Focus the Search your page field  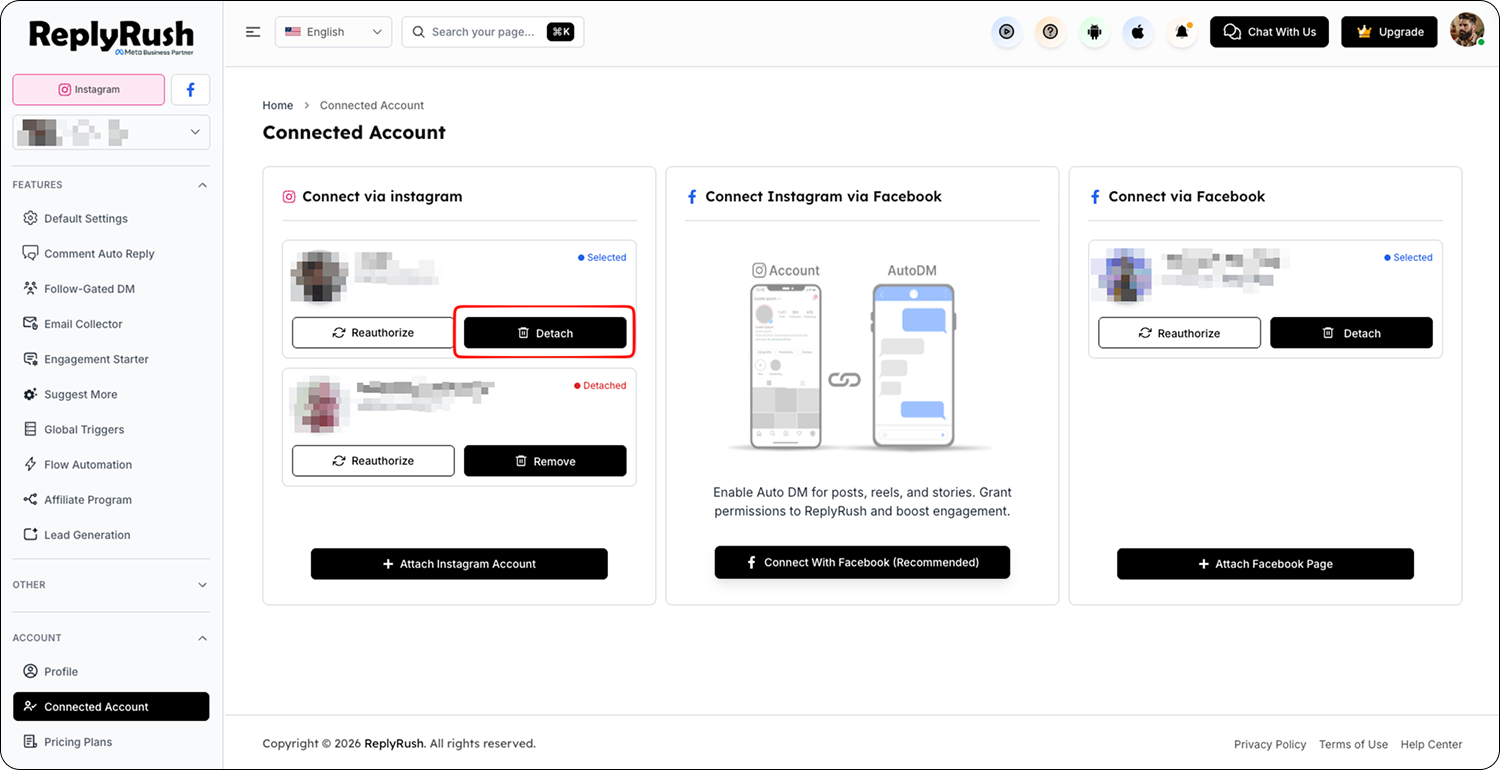493,32
